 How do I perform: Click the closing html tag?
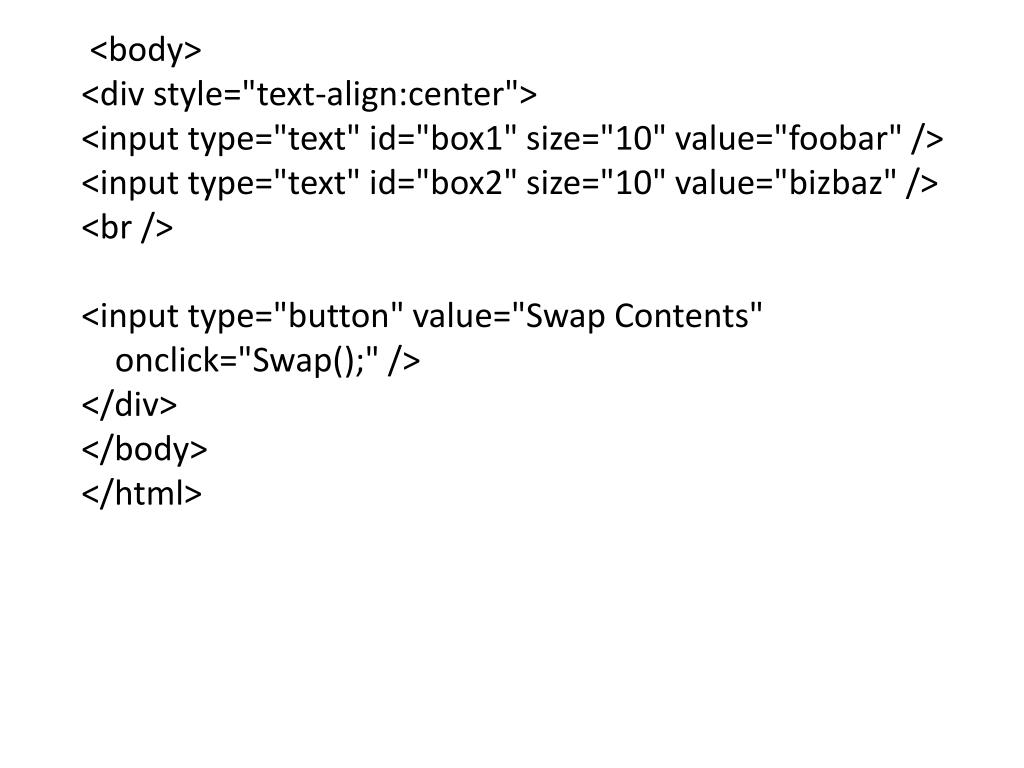(142, 493)
